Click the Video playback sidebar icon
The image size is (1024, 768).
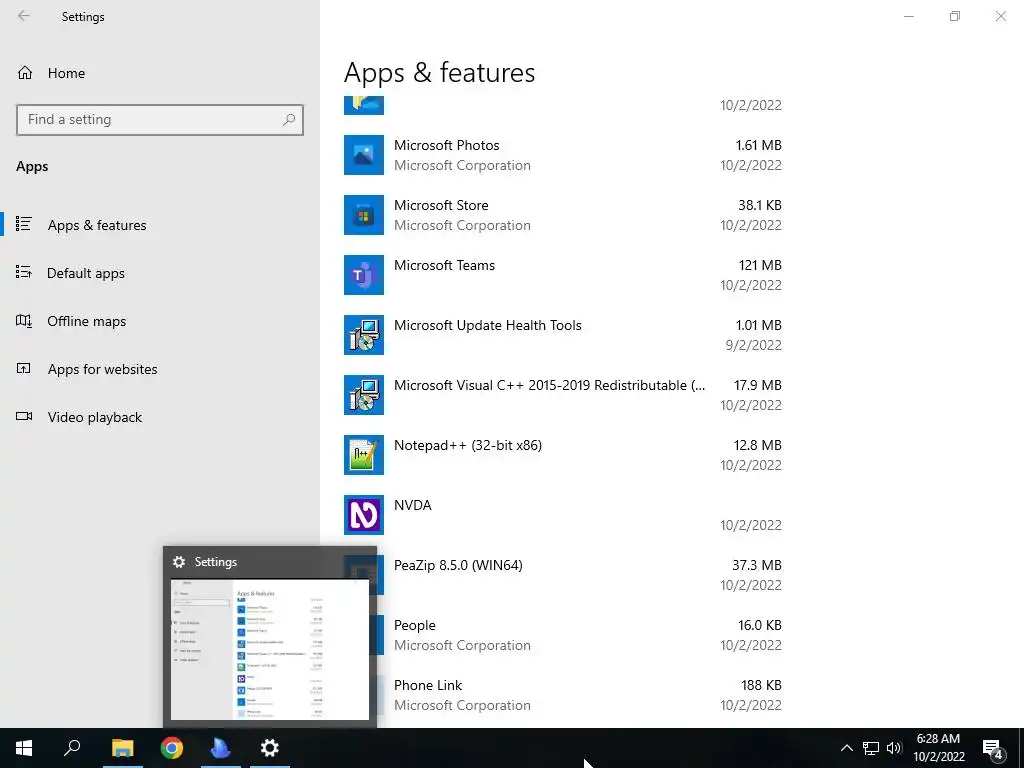point(24,417)
